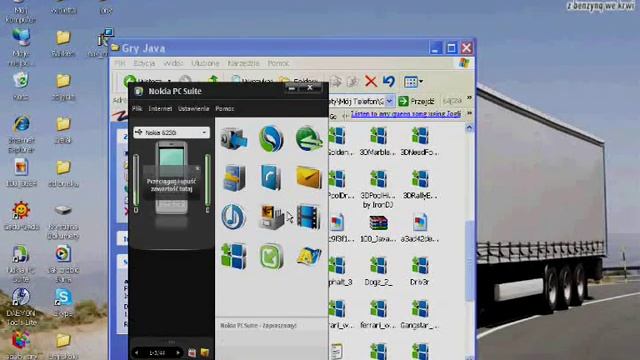The image size is (640, 360).
Task: Open Pomoc menu in Gry Java window
Action: coord(278,63)
